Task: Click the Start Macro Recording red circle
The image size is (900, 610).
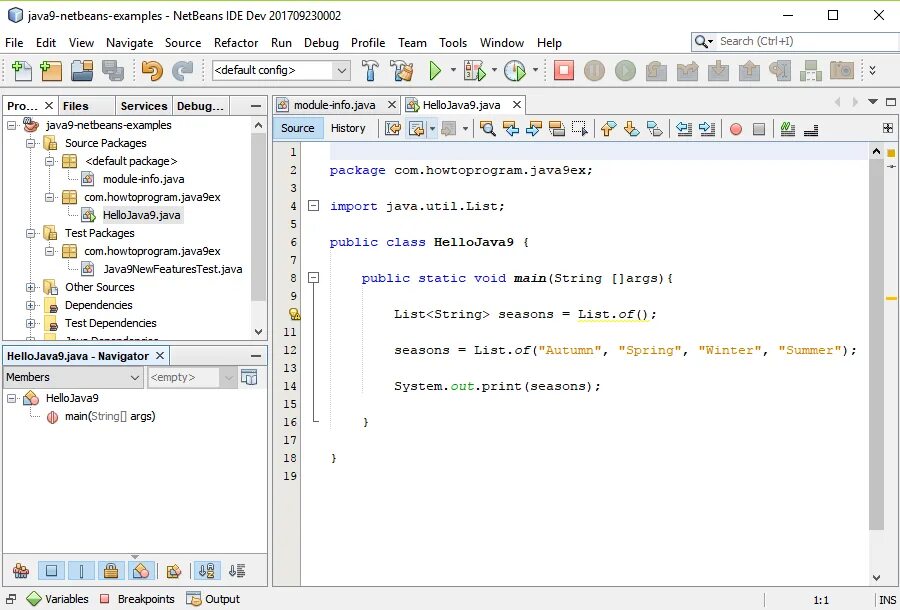Action: point(736,129)
